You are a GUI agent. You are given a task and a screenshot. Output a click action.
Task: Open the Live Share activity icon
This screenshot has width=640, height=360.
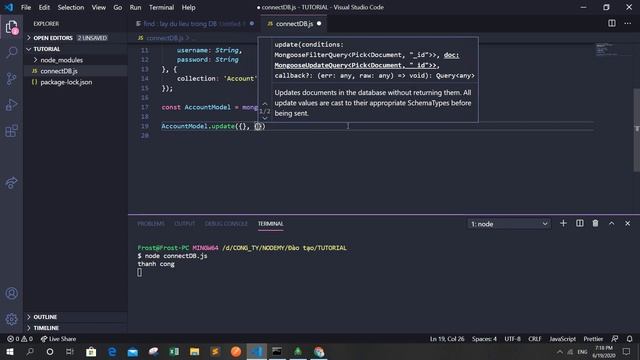(x=11, y=182)
